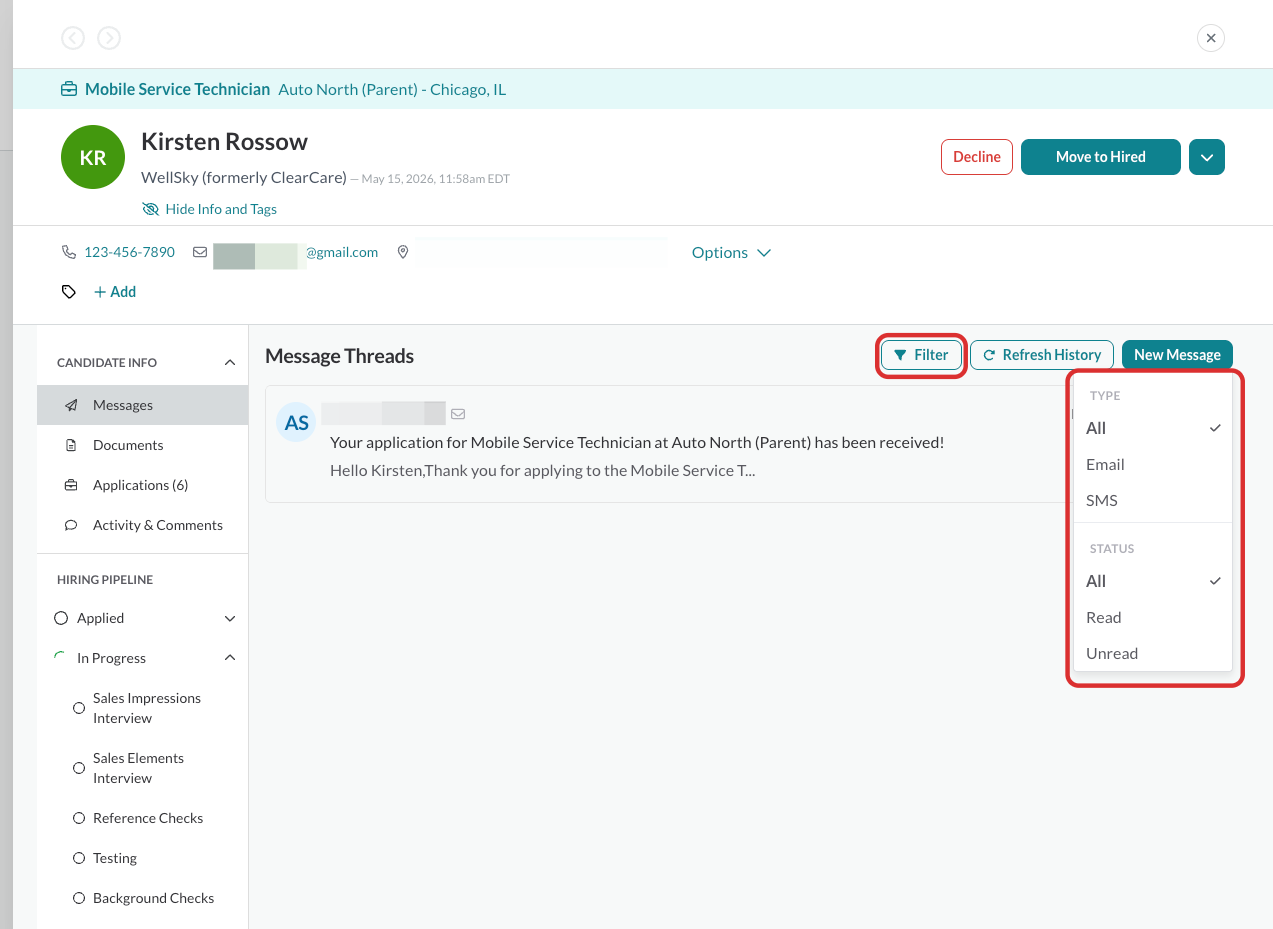Screen dimensions: 1273x929
Task: Click the gmail.com email address
Action: pos(341,252)
